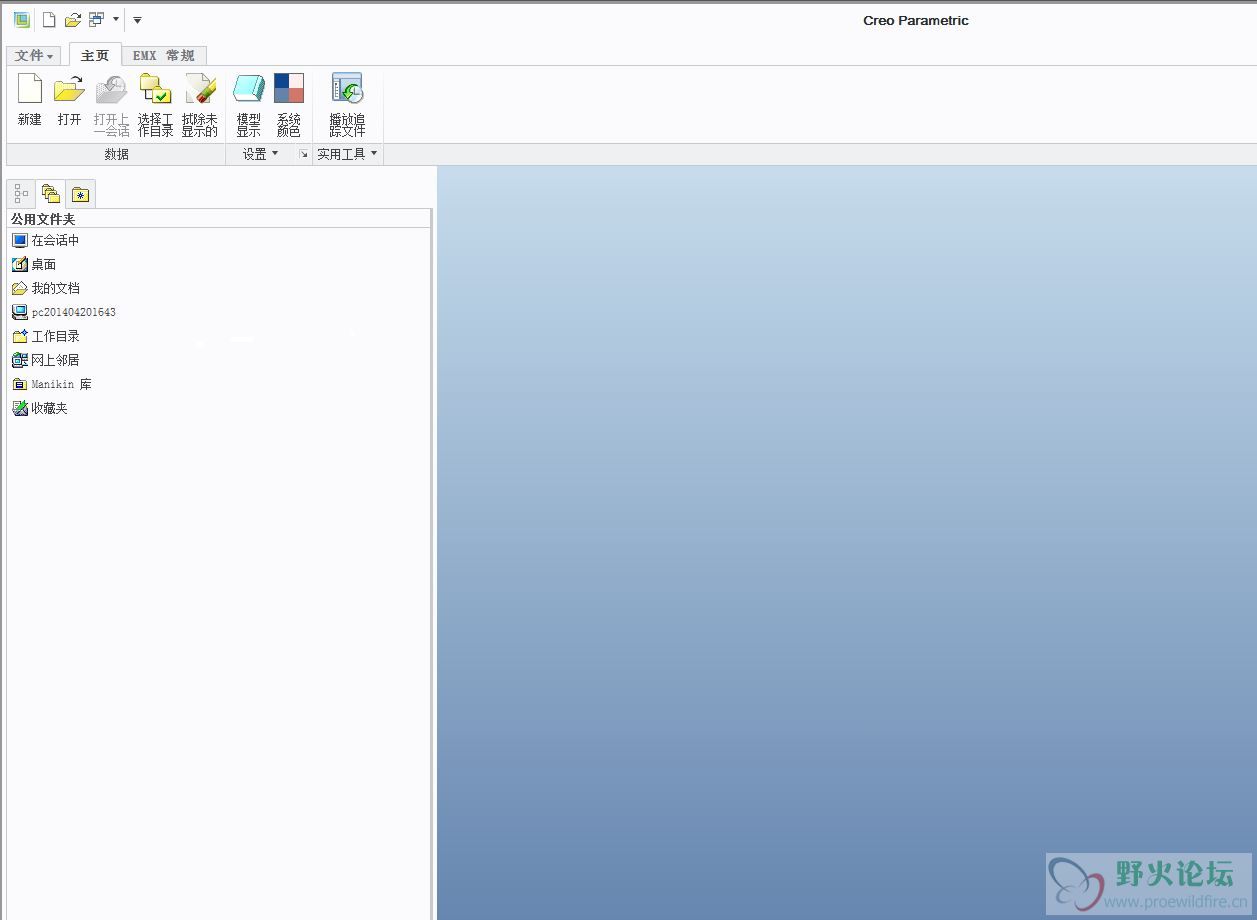Click the 选择工作目录 ribbon button
This screenshot has width=1257, height=920.
coord(155,105)
